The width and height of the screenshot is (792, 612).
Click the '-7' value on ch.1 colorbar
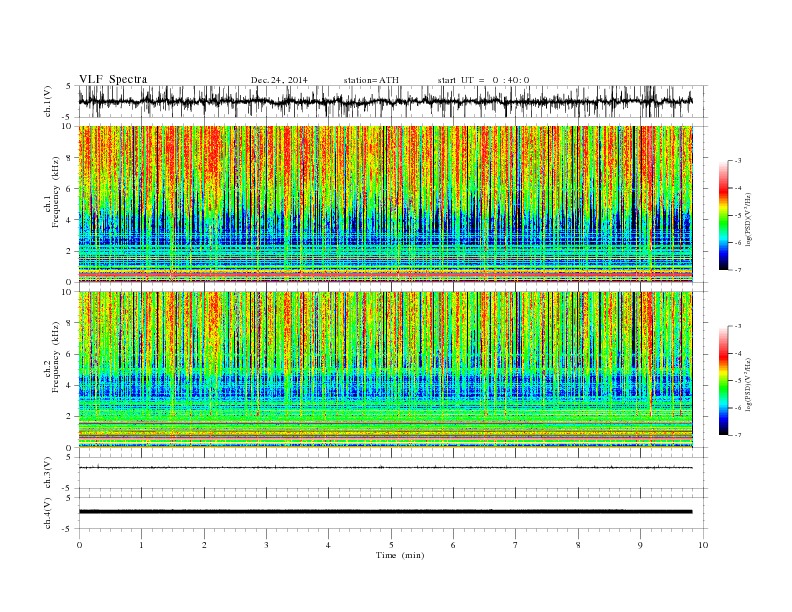pos(738,270)
